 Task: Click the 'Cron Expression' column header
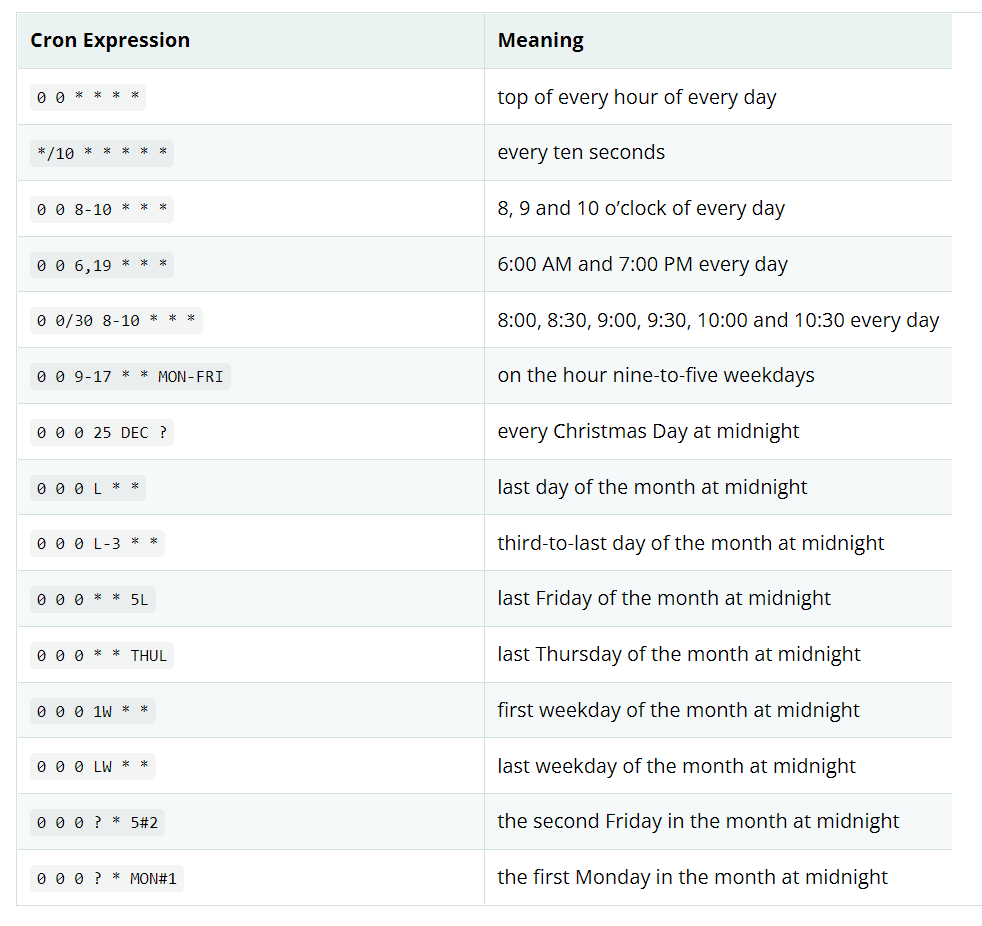click(x=110, y=40)
